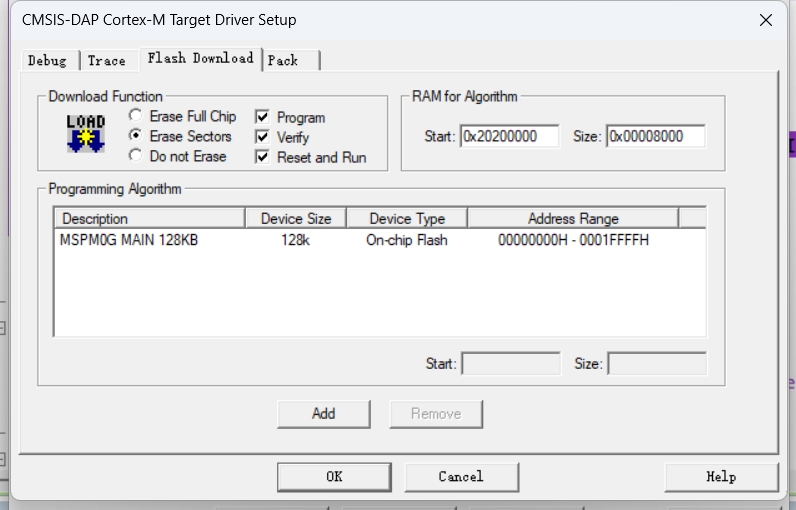
Task: Click the RAM Start address field
Action: pos(509,136)
